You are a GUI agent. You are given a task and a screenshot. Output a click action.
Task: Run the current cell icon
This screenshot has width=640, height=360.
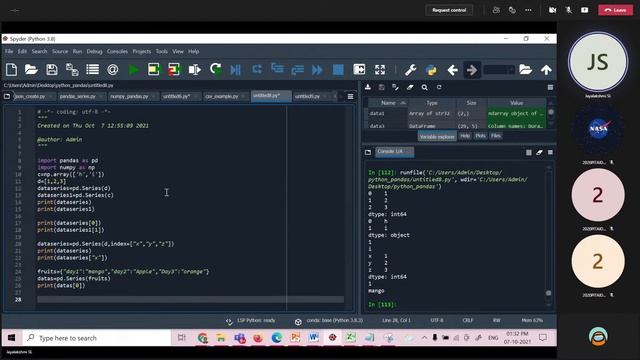pyautogui.click(x=154, y=70)
